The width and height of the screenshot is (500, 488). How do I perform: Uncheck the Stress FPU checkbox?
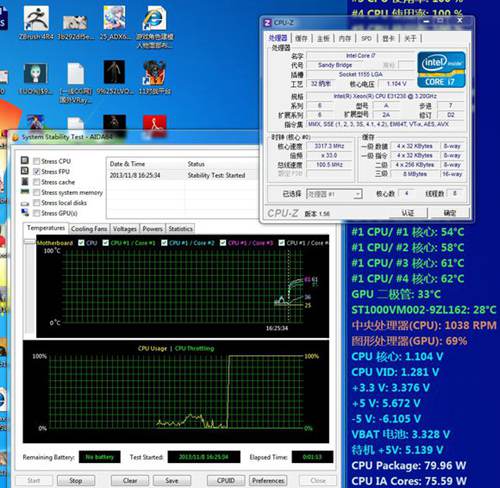point(37,172)
